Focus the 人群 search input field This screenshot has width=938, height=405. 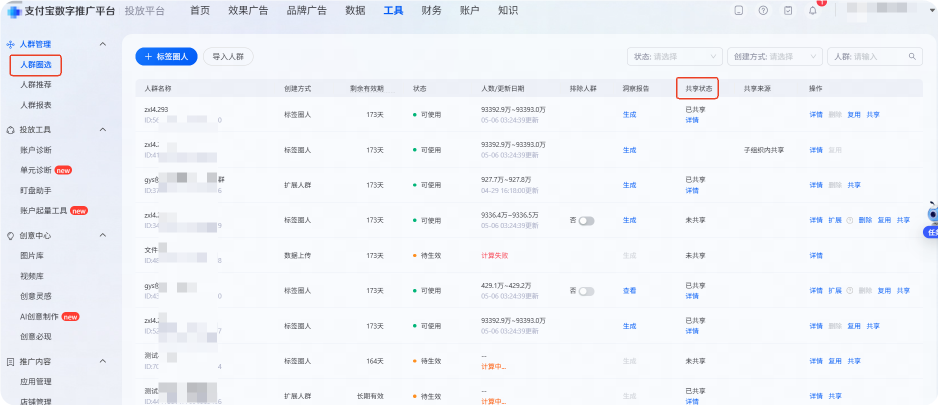(x=875, y=56)
